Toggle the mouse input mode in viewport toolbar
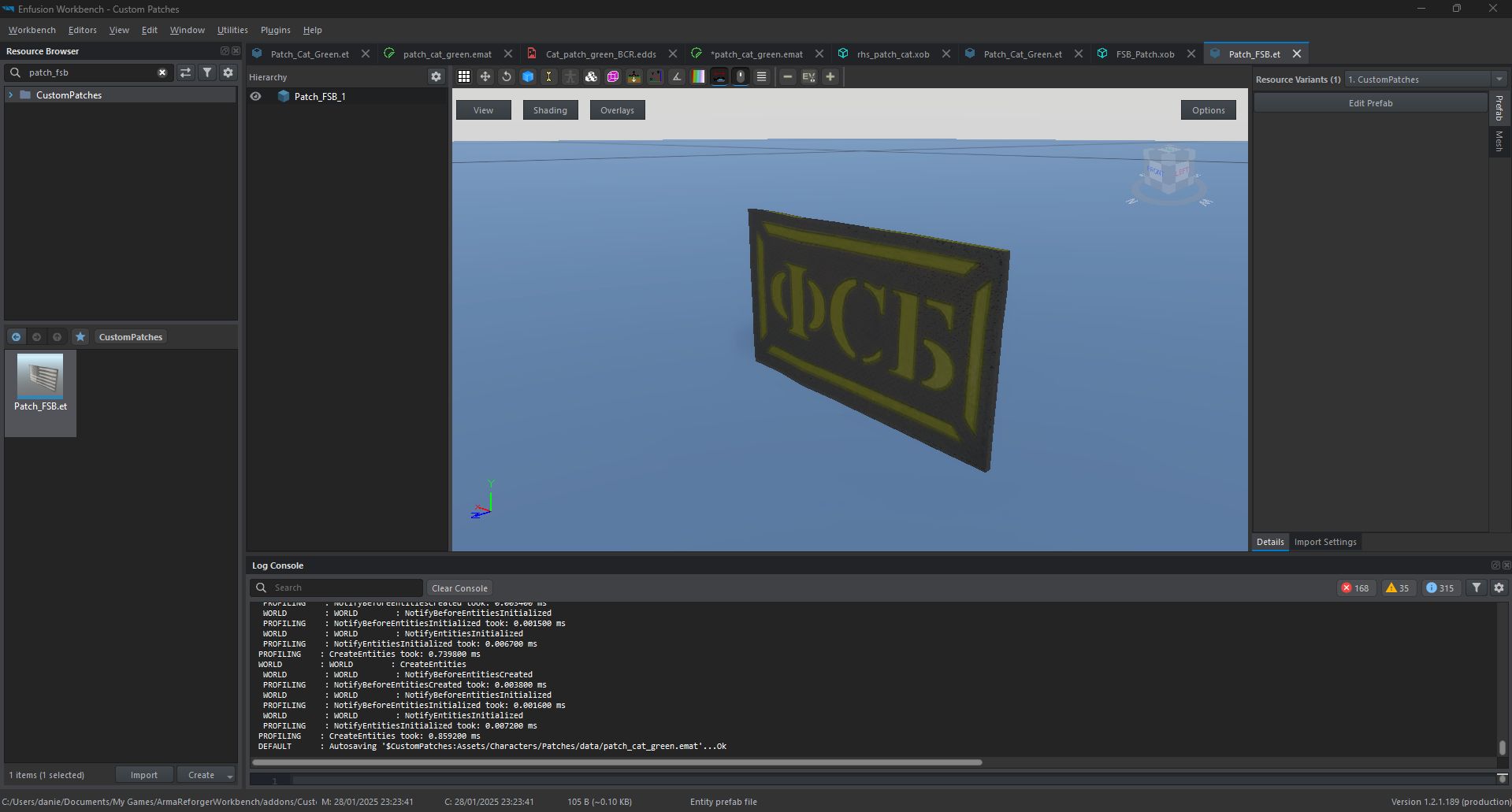1512x812 pixels. click(741, 76)
